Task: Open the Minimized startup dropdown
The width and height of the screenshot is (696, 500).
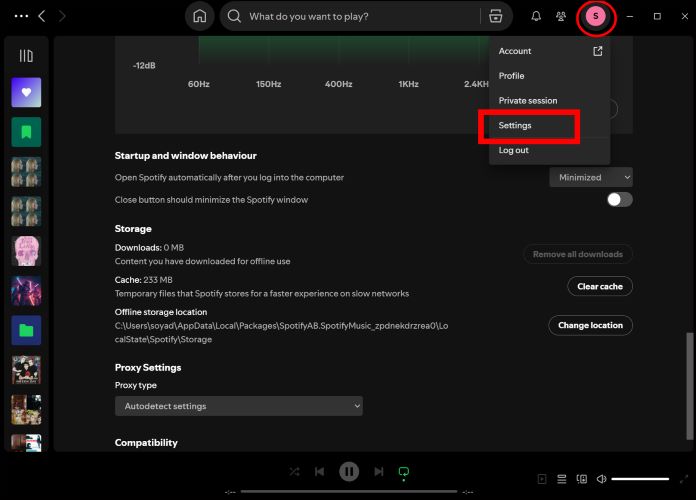Action: (x=590, y=177)
